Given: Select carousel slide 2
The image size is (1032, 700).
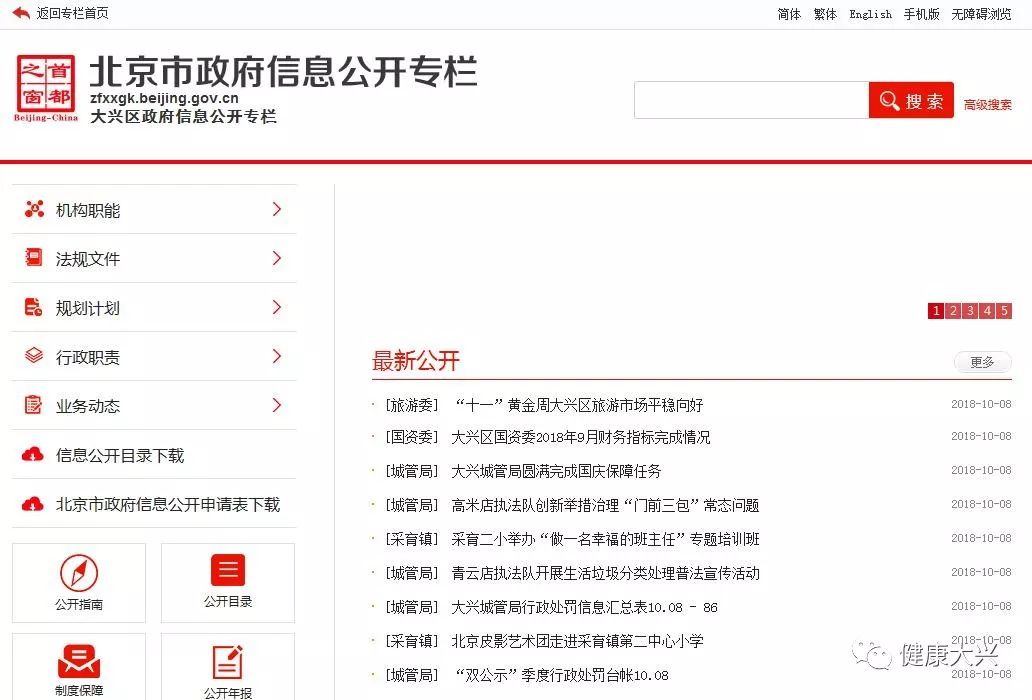Looking at the screenshot, I should 953,311.
